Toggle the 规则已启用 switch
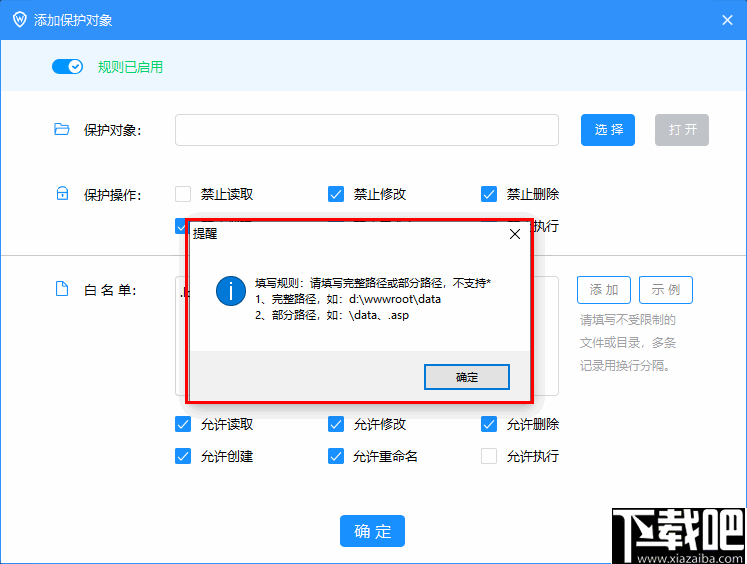This screenshot has height=564, width=747. tap(67, 67)
